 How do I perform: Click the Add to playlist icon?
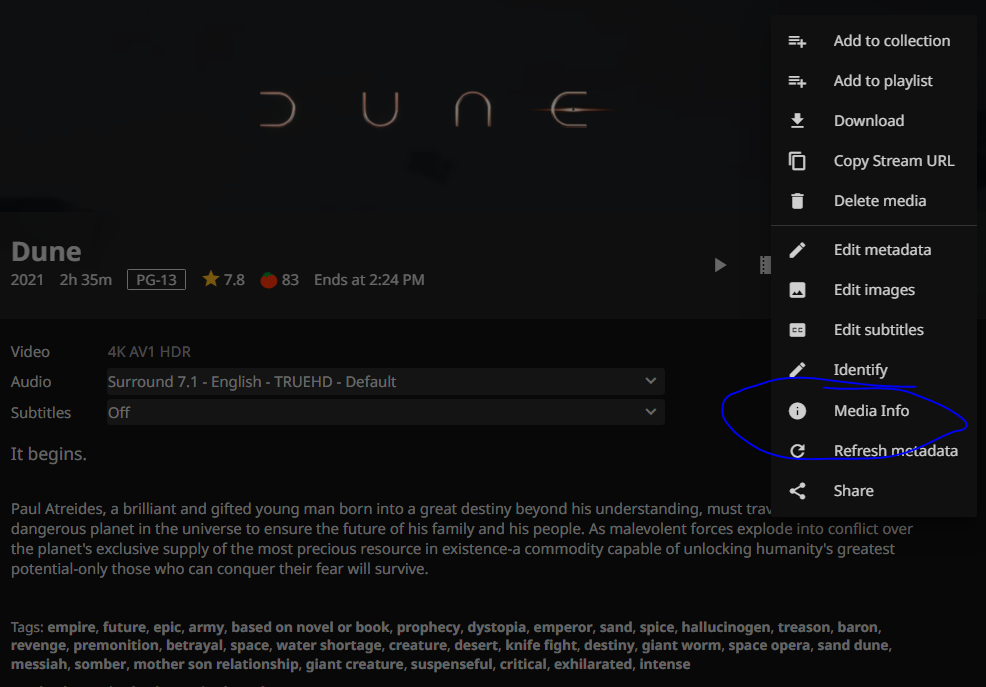click(797, 81)
